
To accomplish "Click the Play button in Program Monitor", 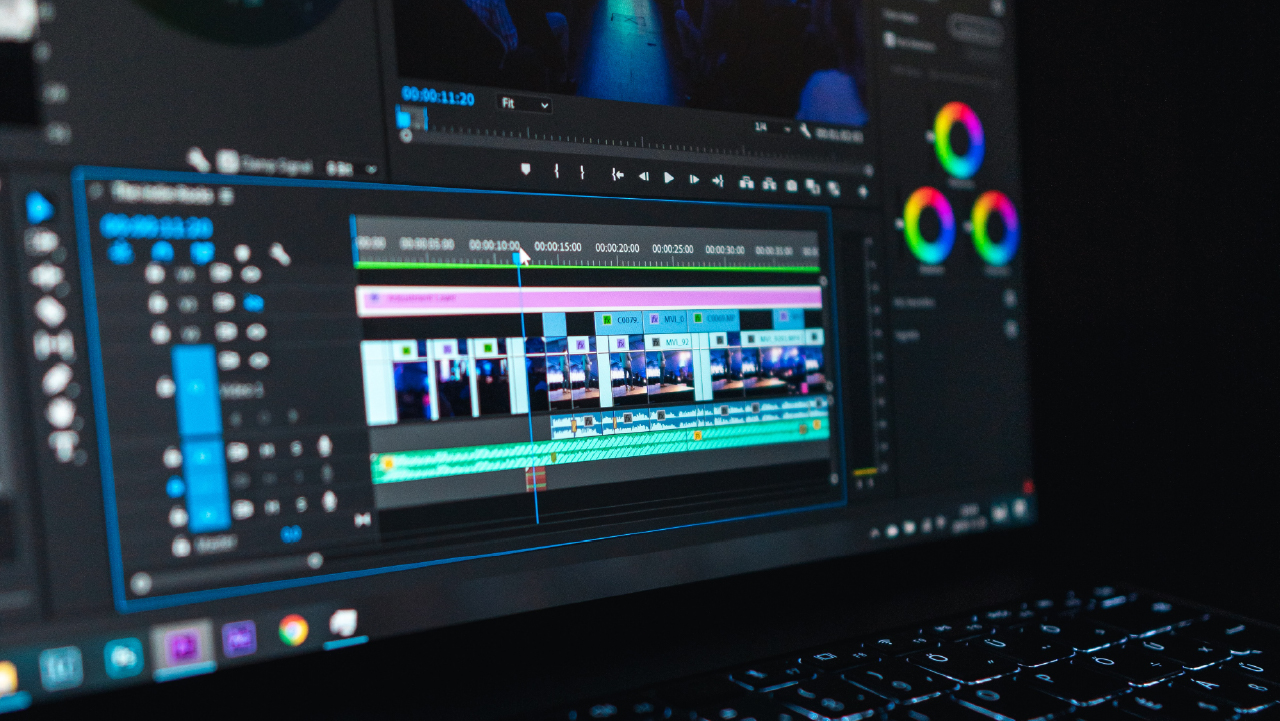I will point(669,177).
